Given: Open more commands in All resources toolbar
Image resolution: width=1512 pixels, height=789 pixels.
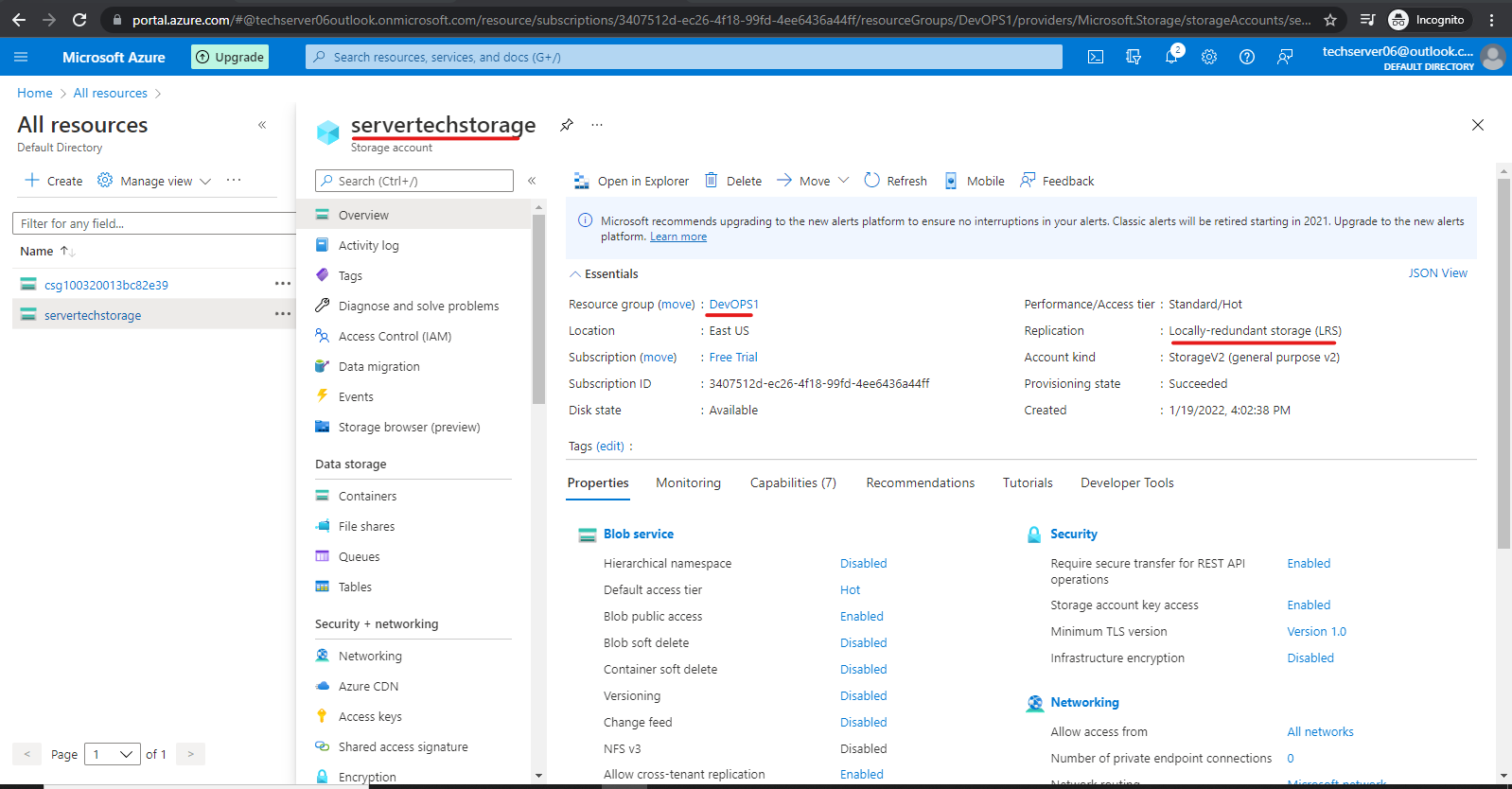Looking at the screenshot, I should tap(234, 180).
